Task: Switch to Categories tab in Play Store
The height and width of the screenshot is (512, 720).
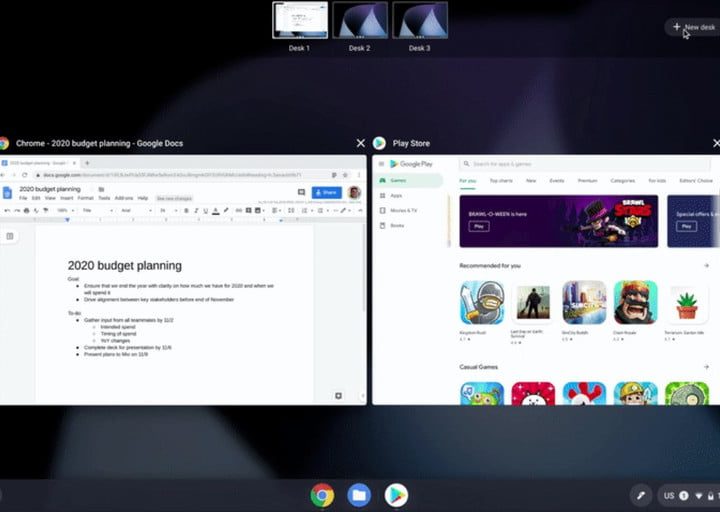Action: point(623,181)
